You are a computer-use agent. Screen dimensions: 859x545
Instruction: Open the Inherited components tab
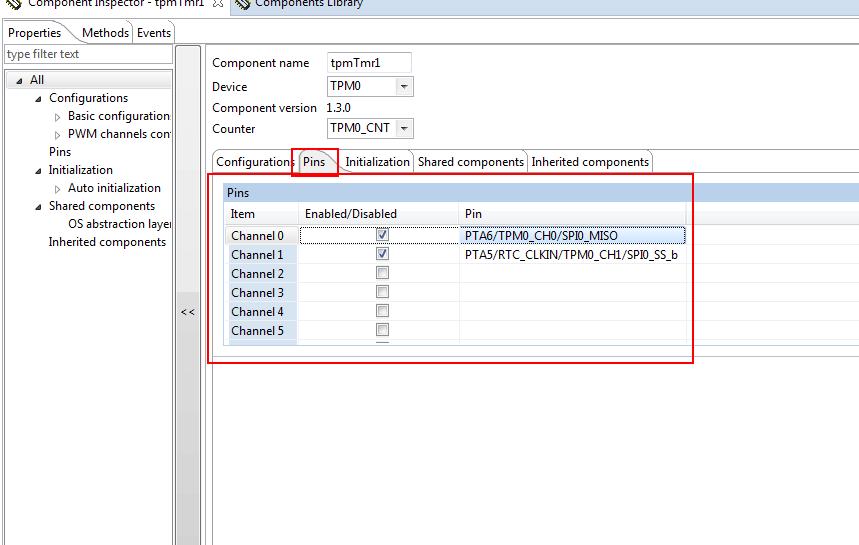(590, 162)
